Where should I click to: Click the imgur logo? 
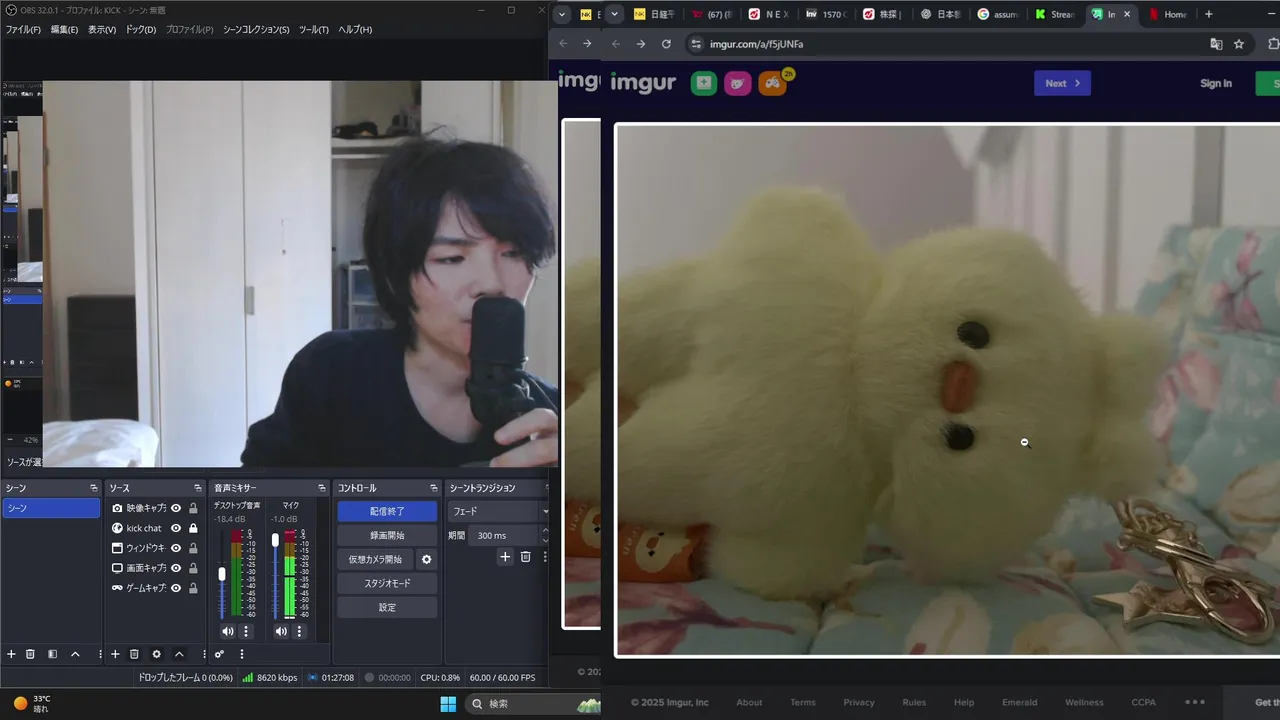tap(643, 83)
